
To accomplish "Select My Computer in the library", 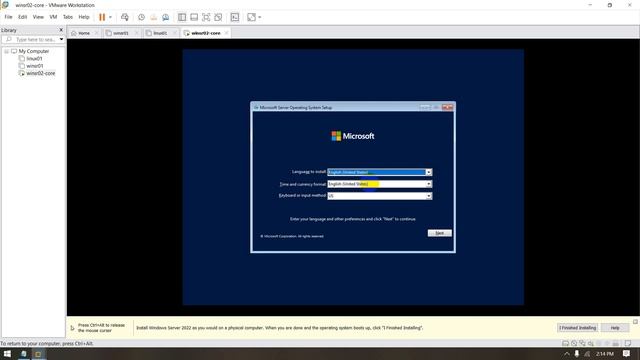I will tap(33, 51).
